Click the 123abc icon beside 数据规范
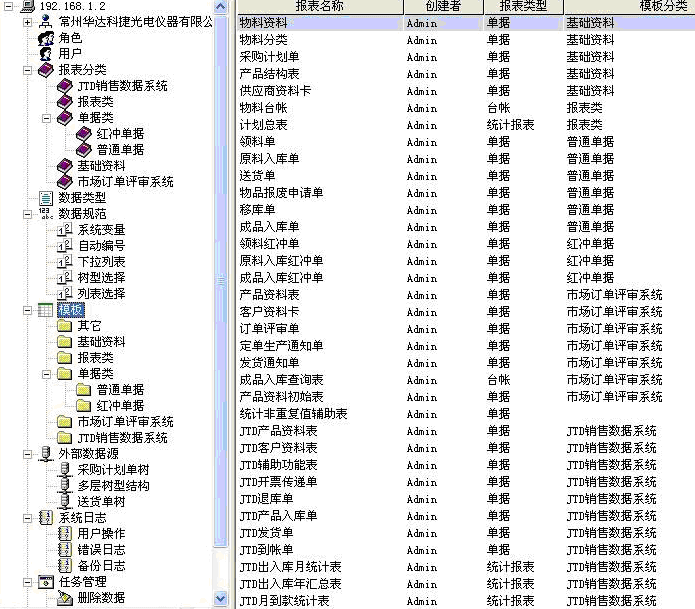The height and width of the screenshot is (609, 695). (x=45, y=214)
